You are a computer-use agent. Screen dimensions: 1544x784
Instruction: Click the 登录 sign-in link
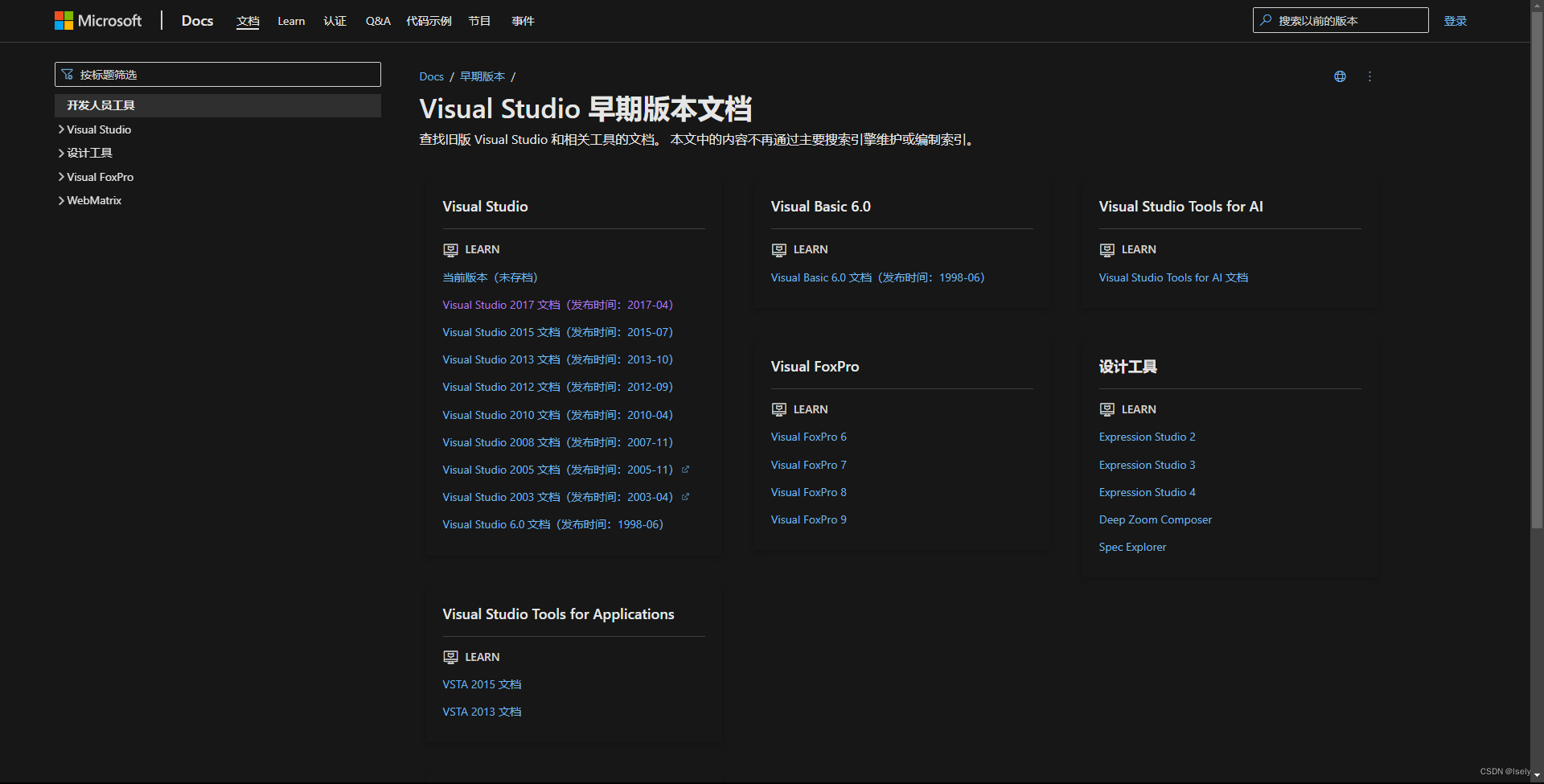point(1455,21)
